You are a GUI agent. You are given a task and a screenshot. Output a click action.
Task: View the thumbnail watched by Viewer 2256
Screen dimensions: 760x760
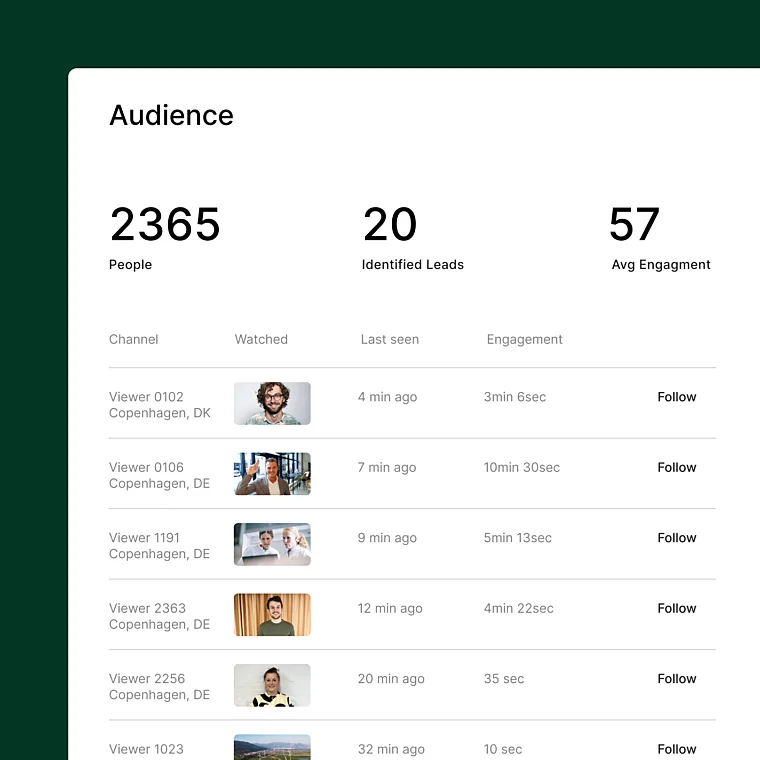click(x=272, y=685)
